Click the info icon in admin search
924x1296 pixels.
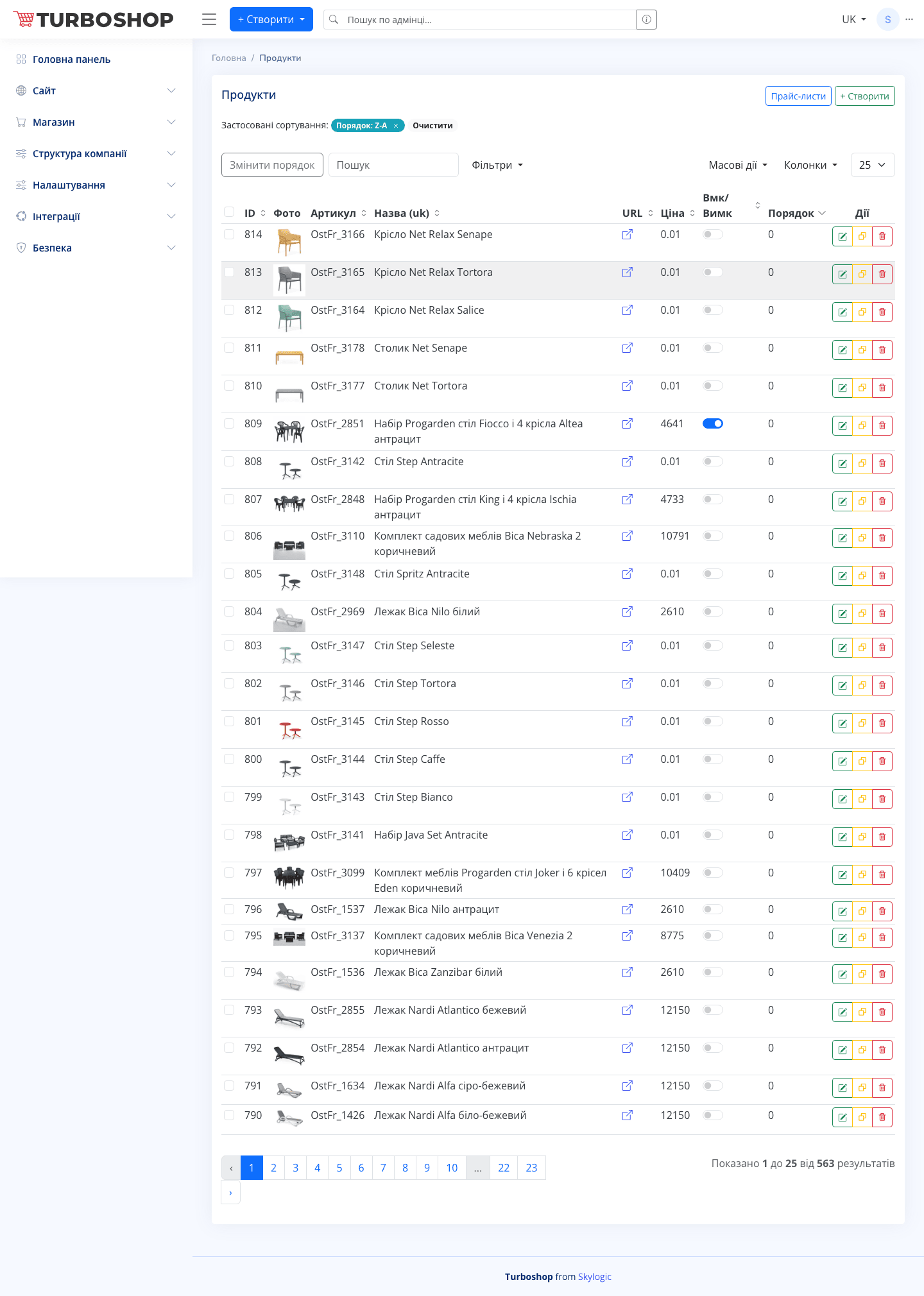647,19
